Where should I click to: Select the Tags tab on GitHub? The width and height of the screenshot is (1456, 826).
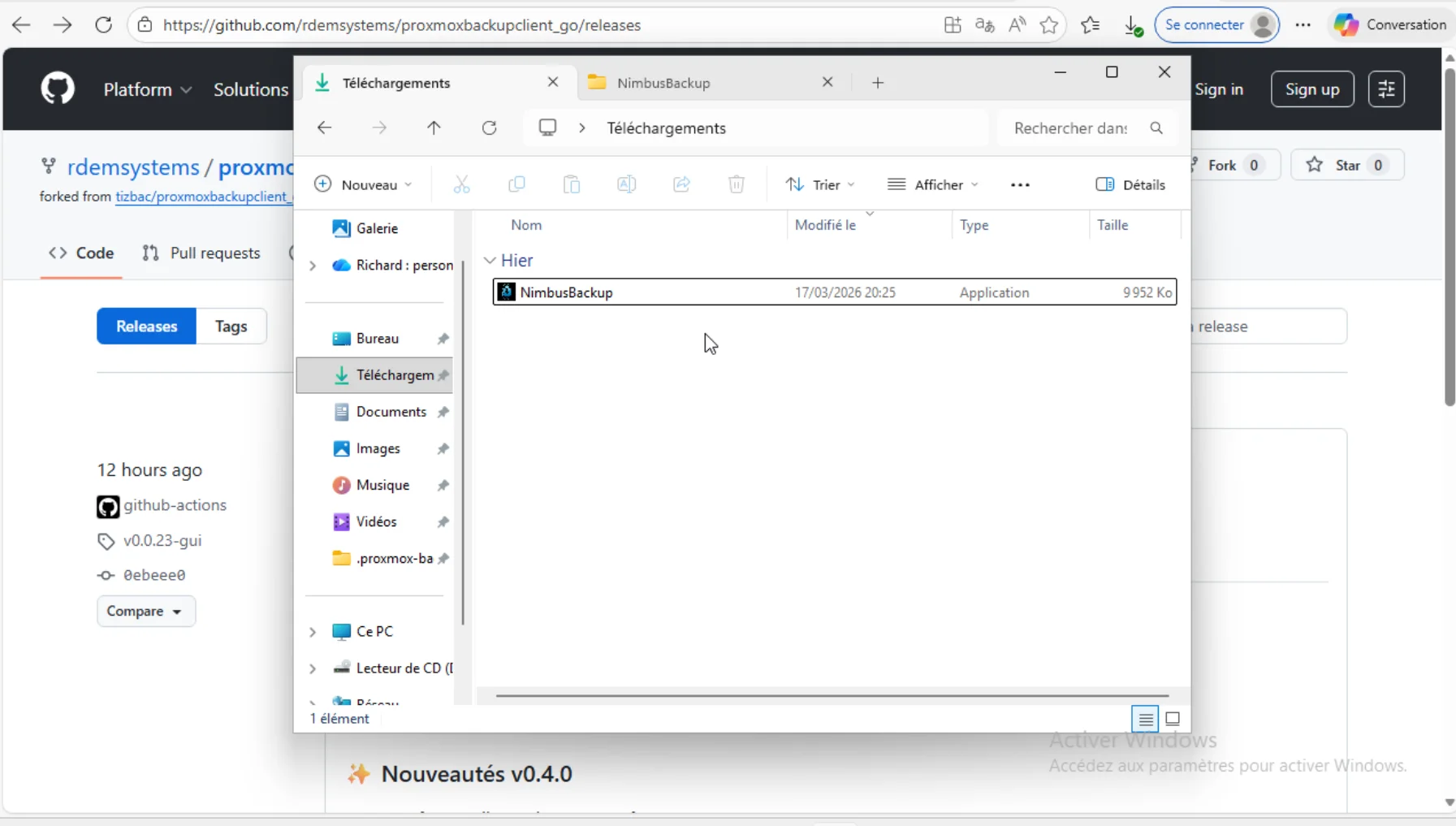pyautogui.click(x=230, y=326)
